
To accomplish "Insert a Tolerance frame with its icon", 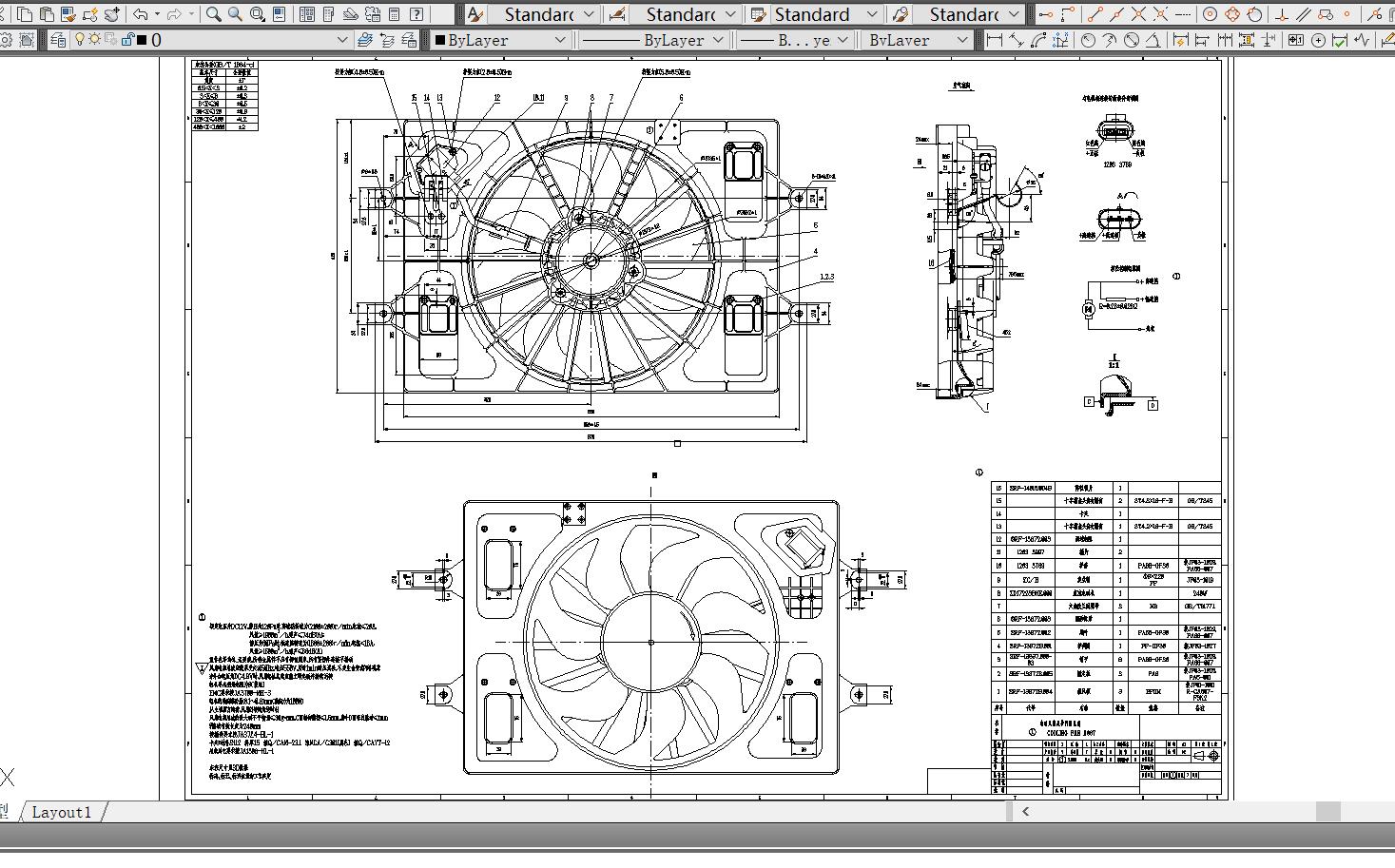I will (1296, 40).
